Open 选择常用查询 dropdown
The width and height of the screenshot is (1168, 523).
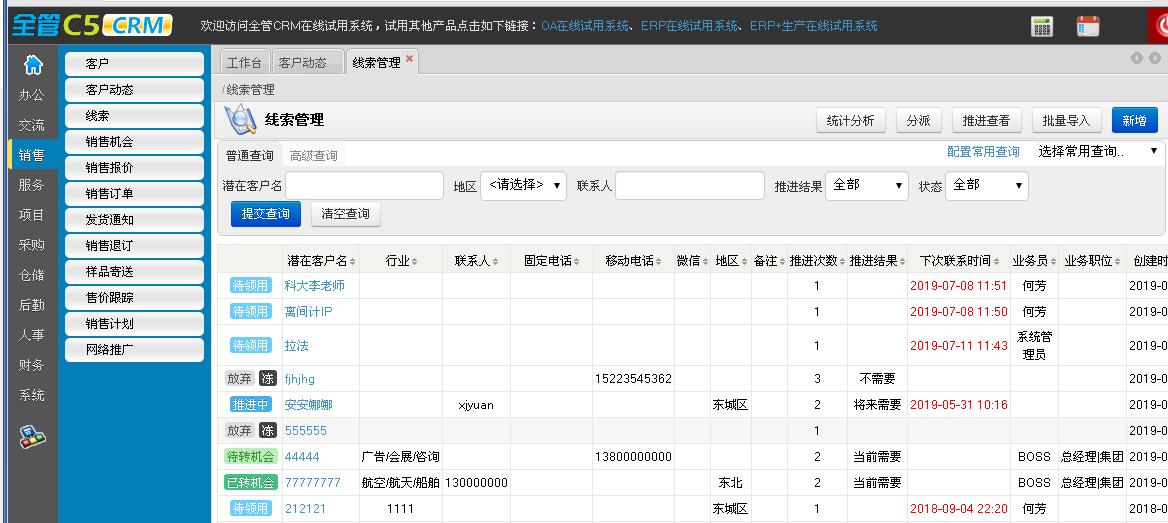[x=1098, y=151]
